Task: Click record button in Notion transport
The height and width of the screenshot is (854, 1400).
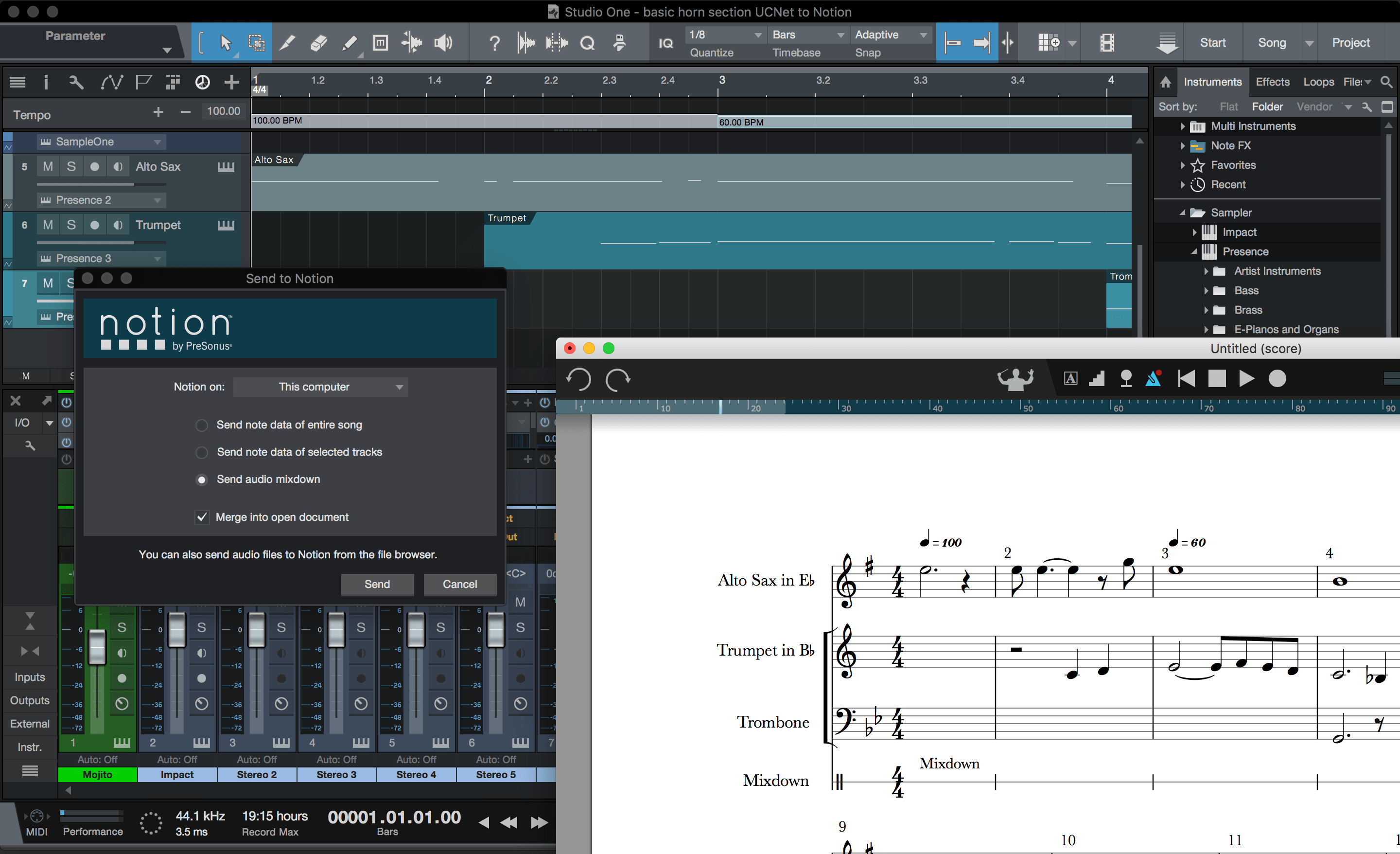Action: [x=1277, y=379]
